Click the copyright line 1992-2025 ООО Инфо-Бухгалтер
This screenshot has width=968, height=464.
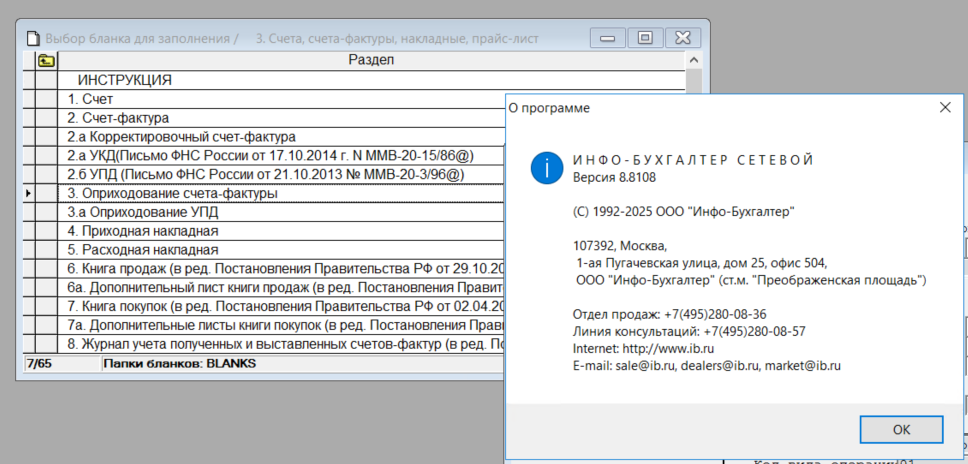pyautogui.click(x=683, y=212)
